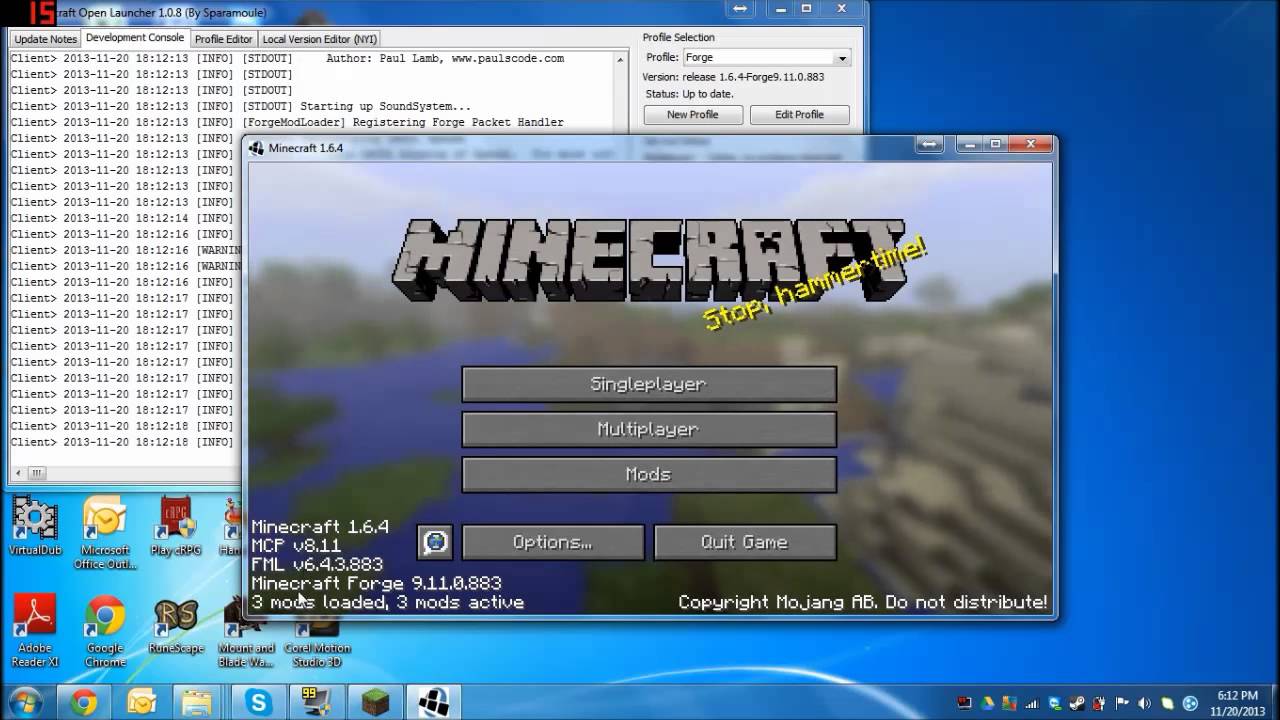Click the Quit Game button

pos(744,542)
